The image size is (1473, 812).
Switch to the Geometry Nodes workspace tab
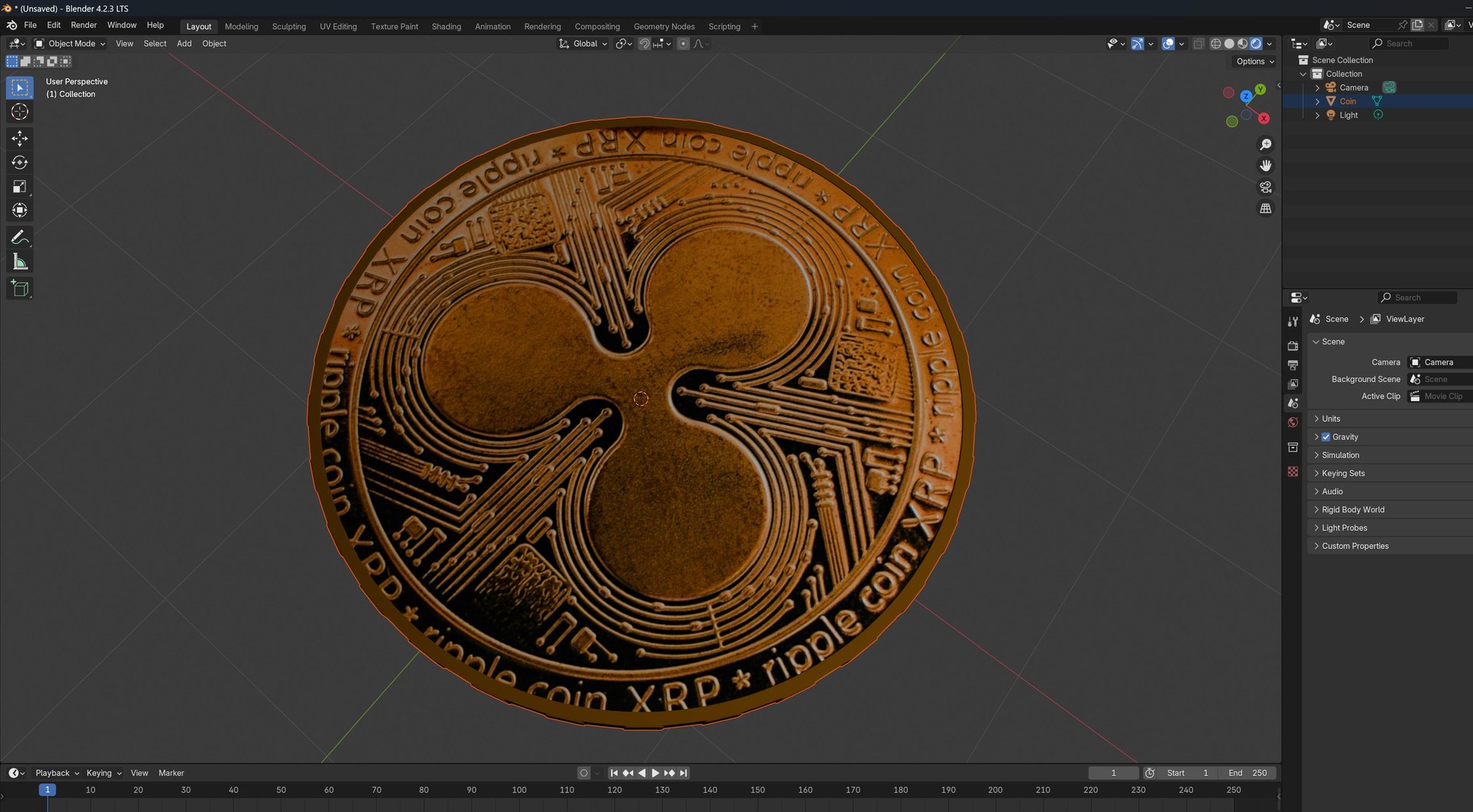click(x=664, y=27)
